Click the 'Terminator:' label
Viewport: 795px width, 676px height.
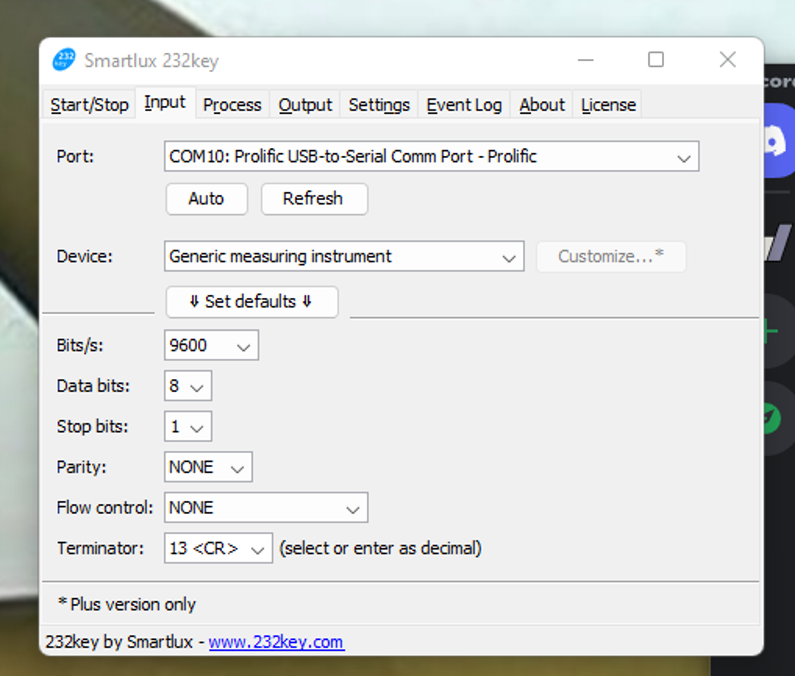click(100, 548)
